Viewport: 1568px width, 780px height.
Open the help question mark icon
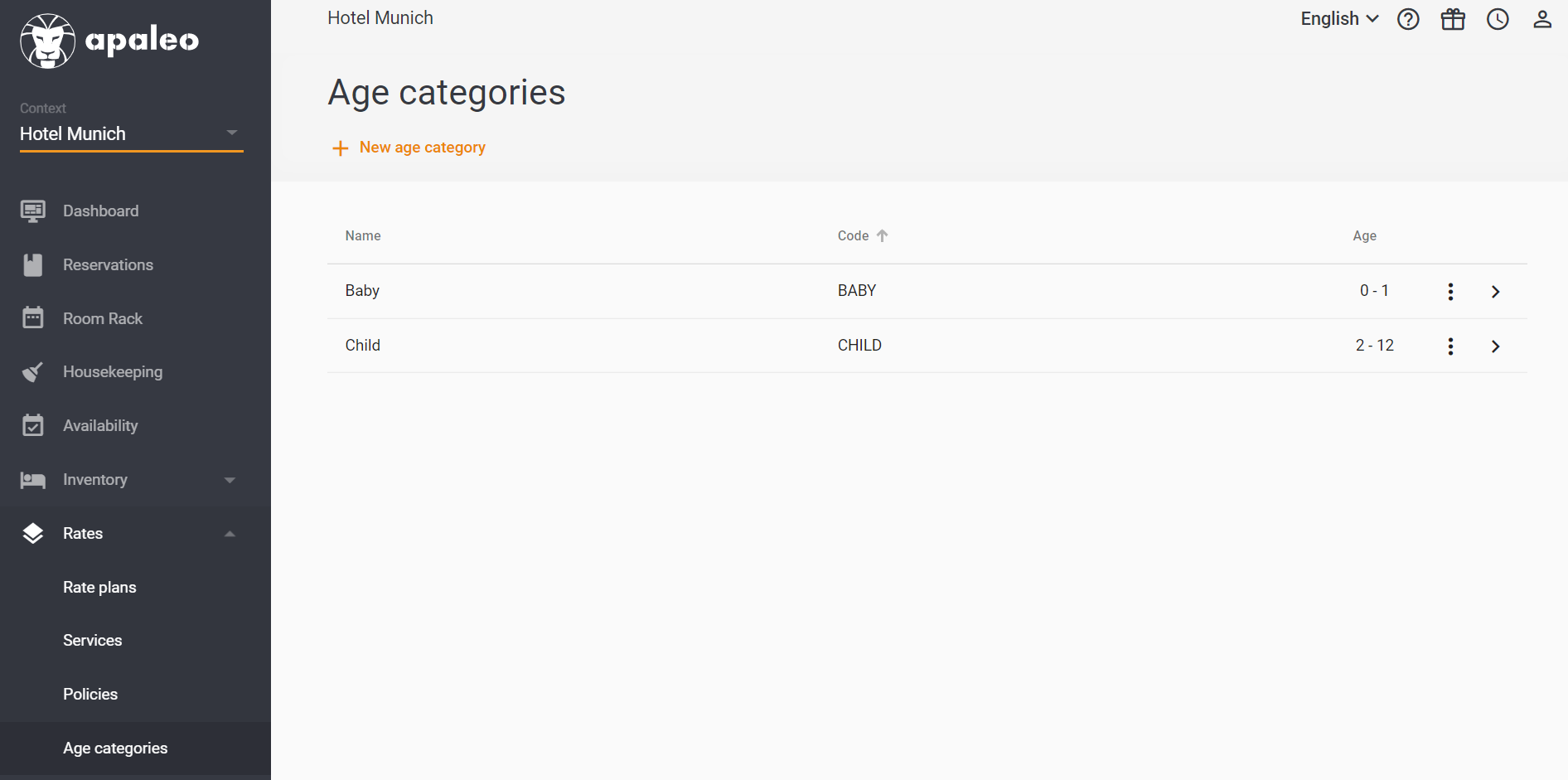1408,19
